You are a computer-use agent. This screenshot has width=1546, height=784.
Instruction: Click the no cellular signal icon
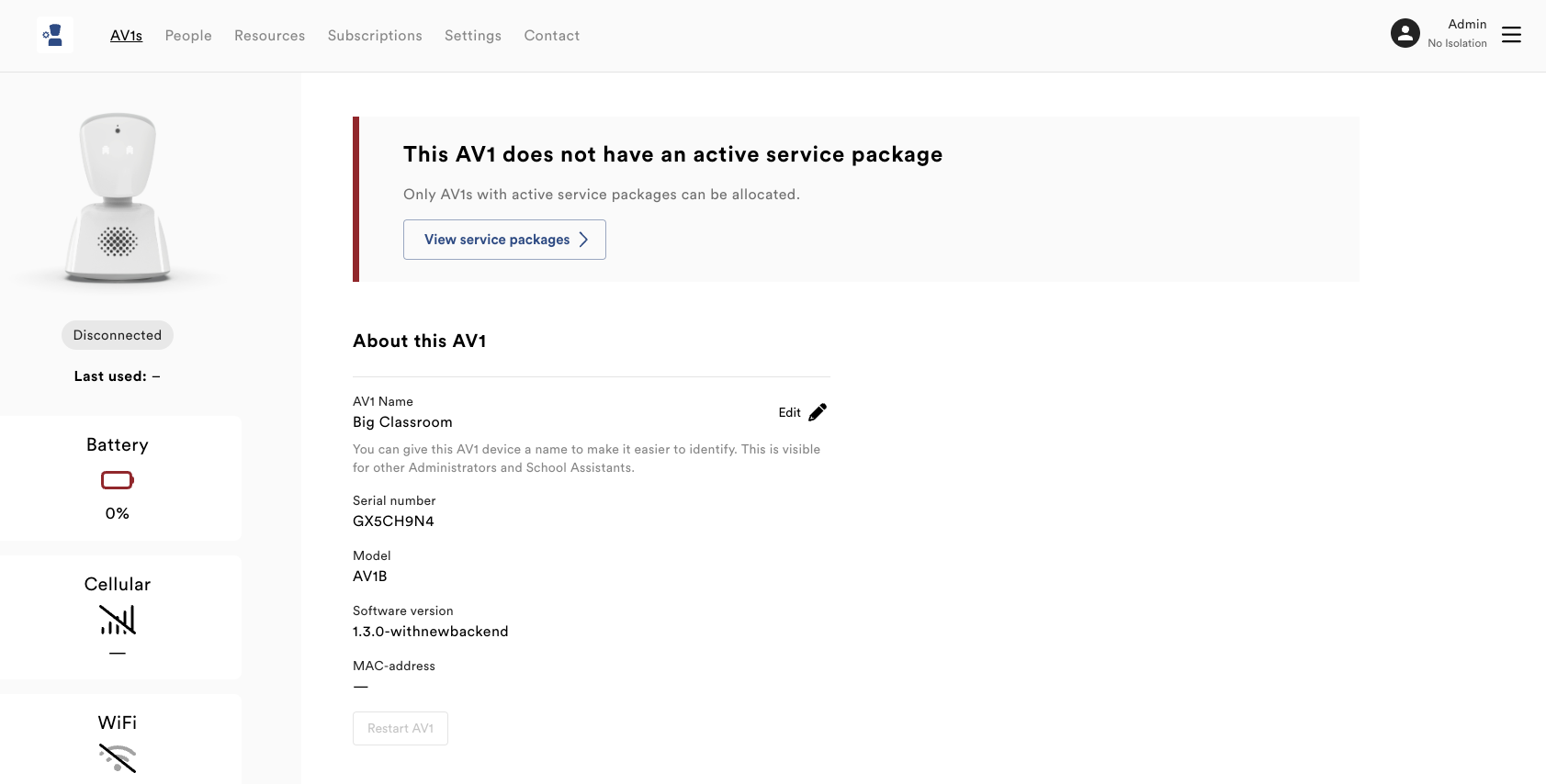point(118,621)
